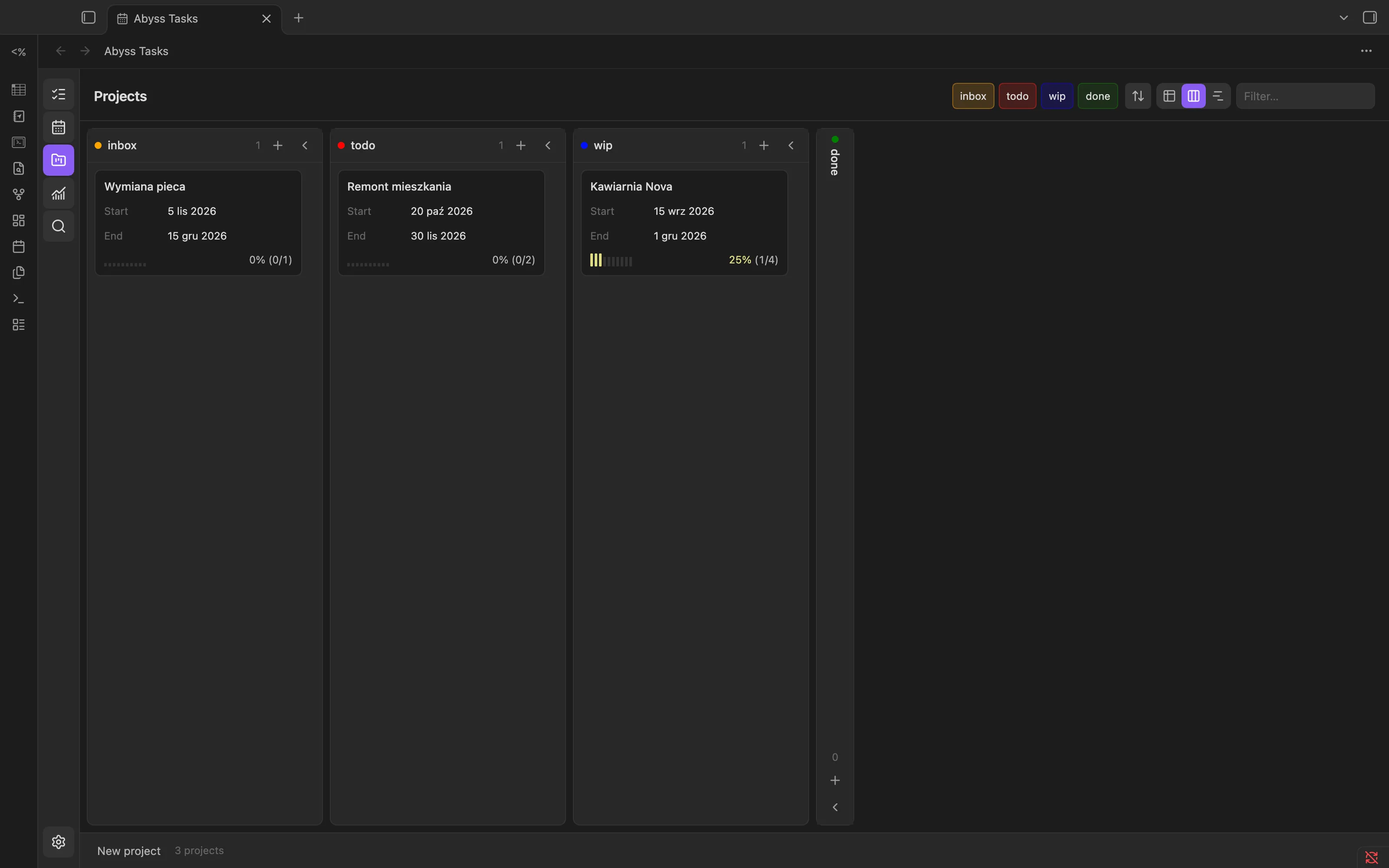Image resolution: width=1389 pixels, height=868 pixels.
Task: Open the graph view ribbon icon
Action: coord(18,194)
